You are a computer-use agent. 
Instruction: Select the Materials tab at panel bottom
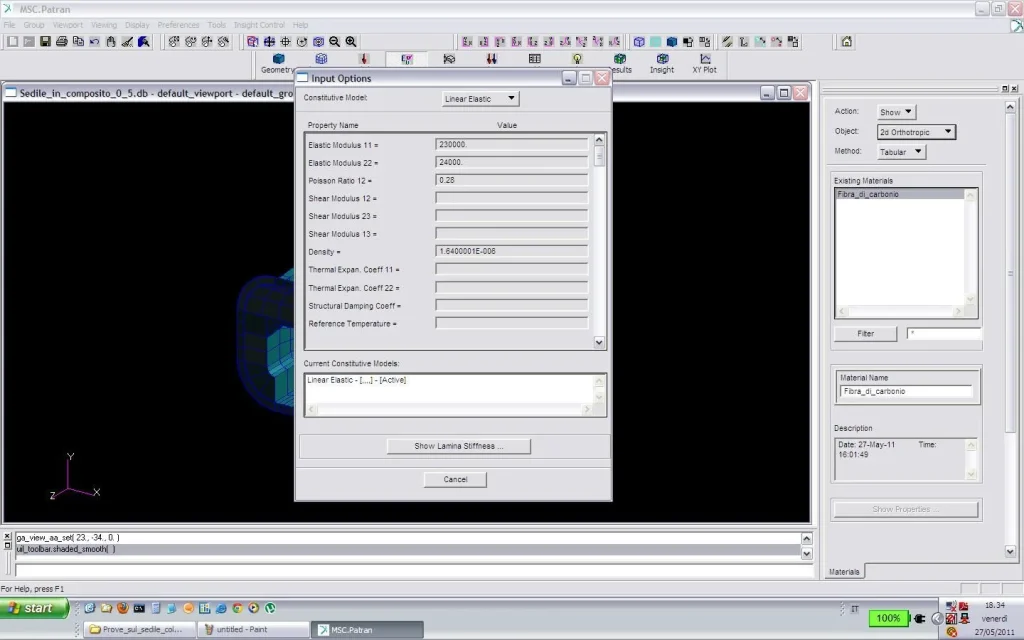[844, 571]
